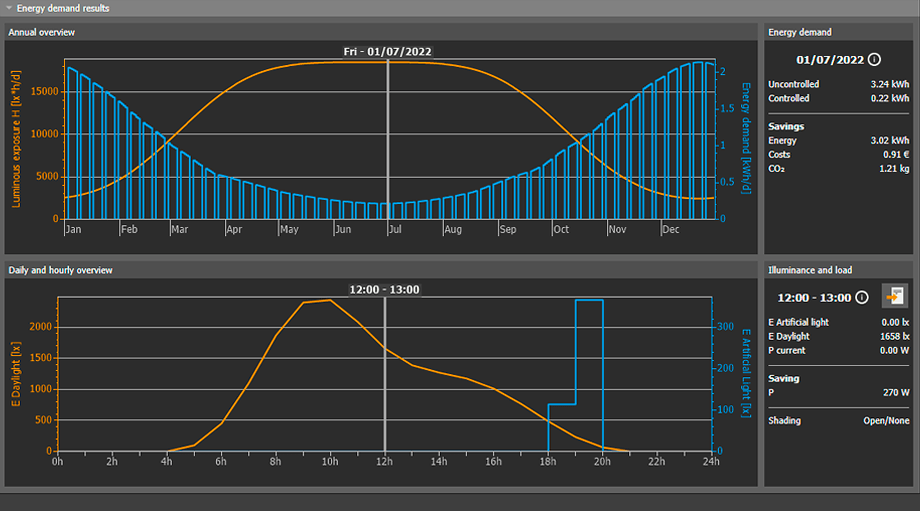Click the Sep month label on annual axis
The width and height of the screenshot is (920, 511).
(x=507, y=229)
